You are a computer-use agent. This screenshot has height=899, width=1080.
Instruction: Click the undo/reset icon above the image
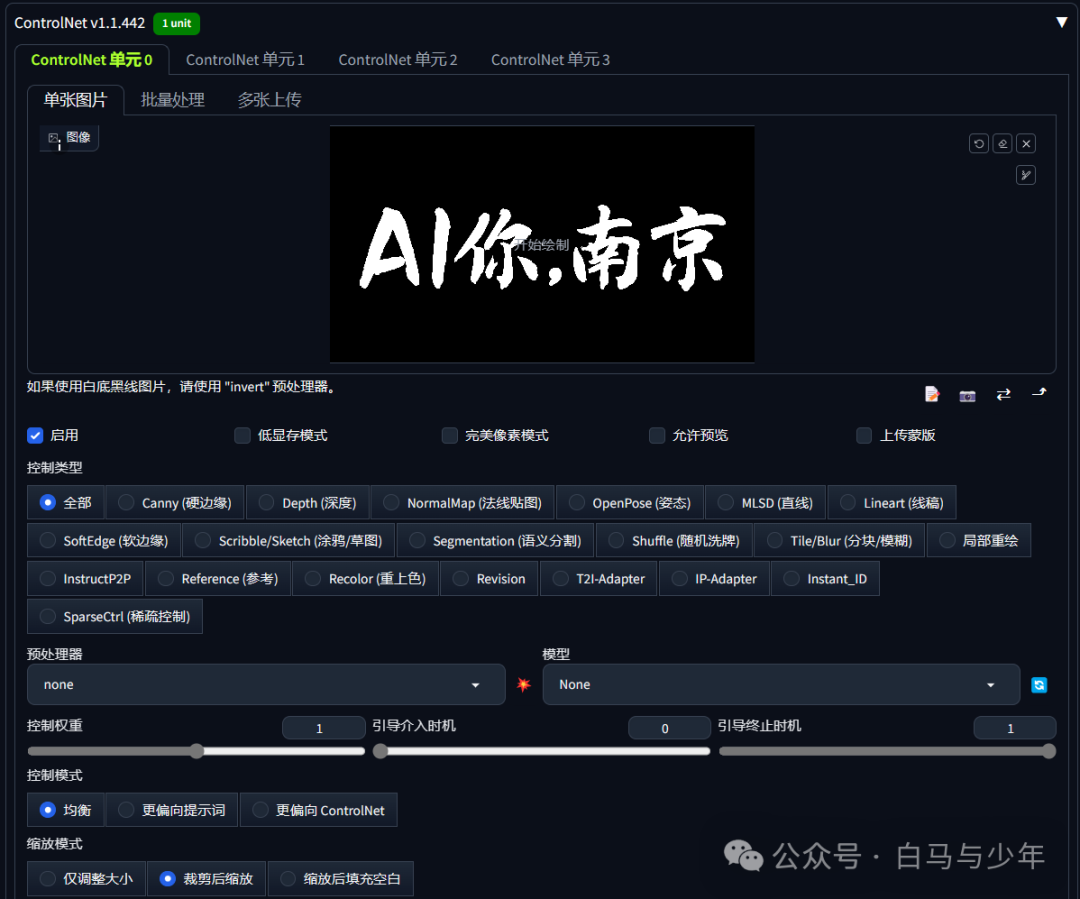[978, 143]
